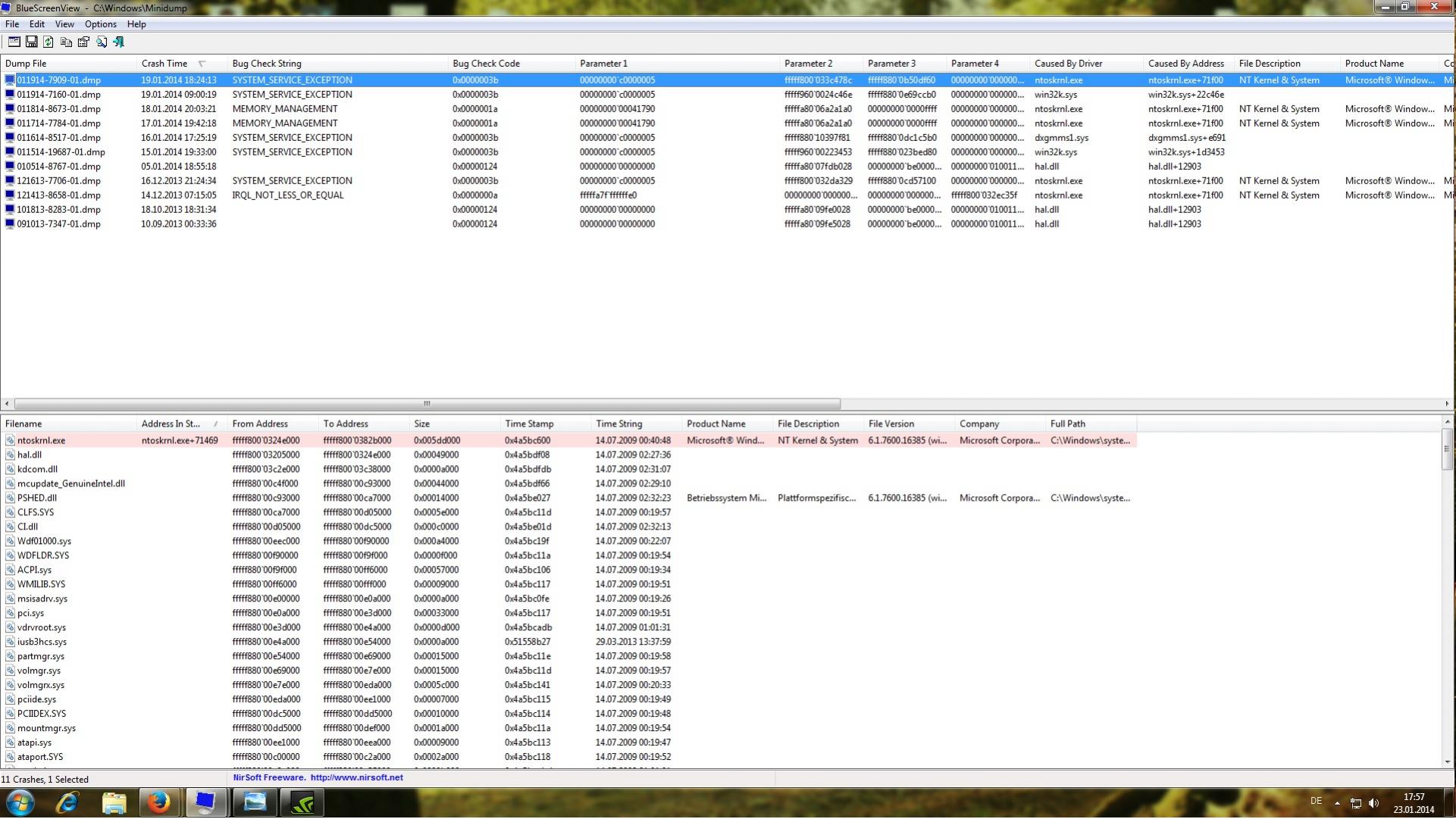Select dump file 011614-8517-01.dmp
The width and height of the screenshot is (1456, 819).
[x=58, y=138]
